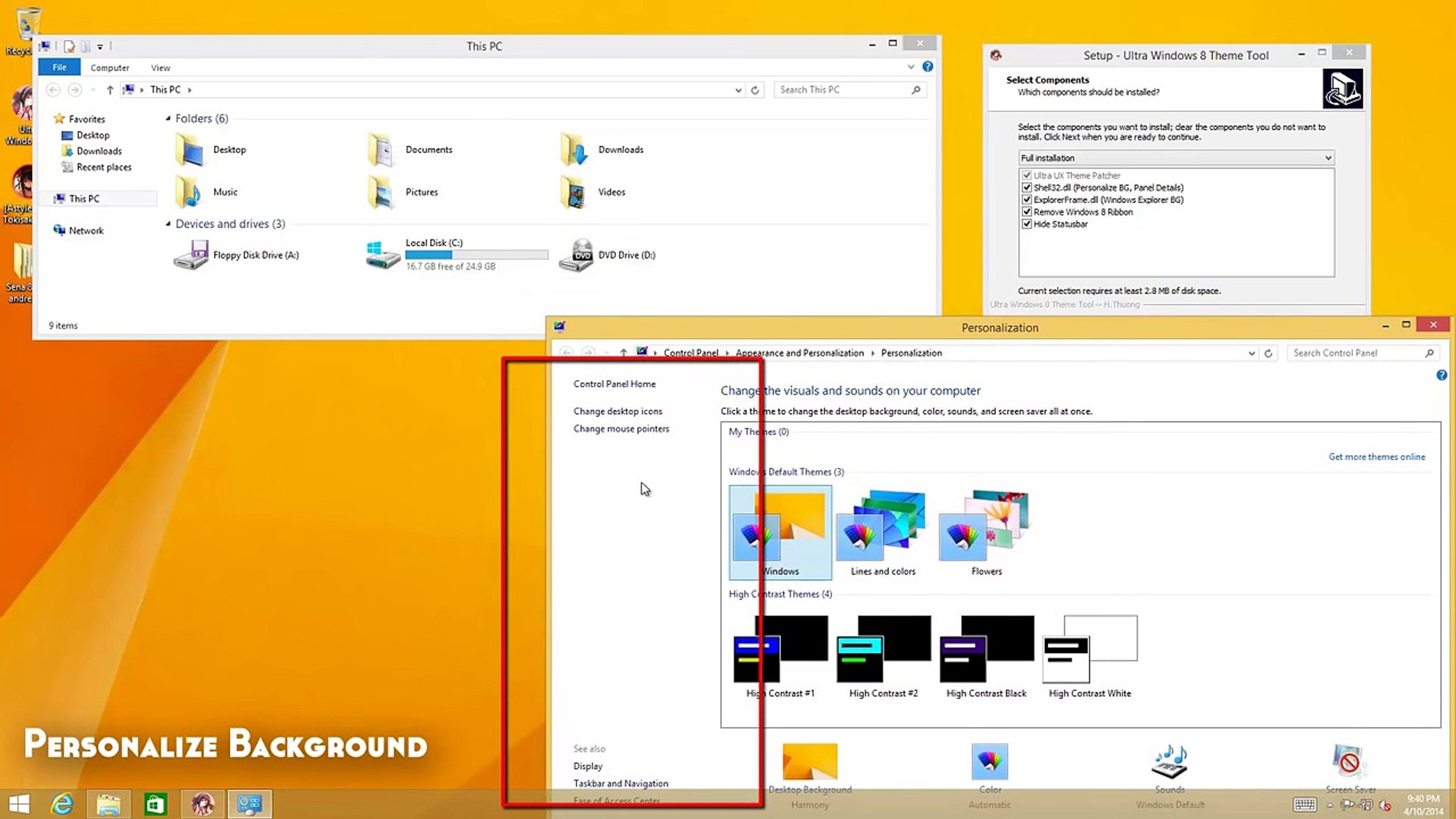Open the Local Disk (C:) drive icon

click(x=383, y=255)
